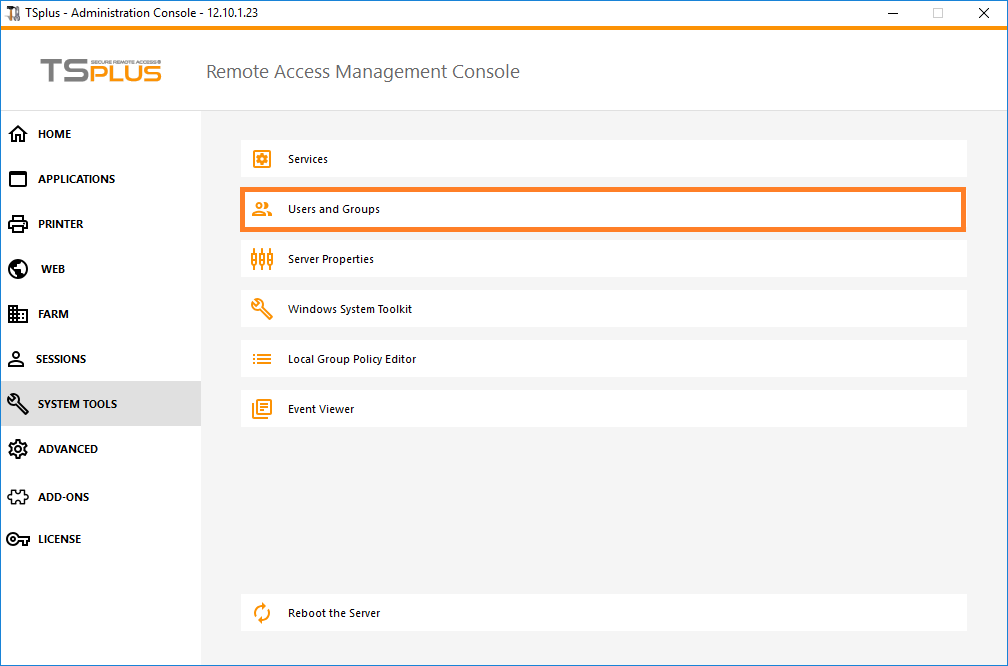
Task: Click the Home house icon in sidebar
Action: [18, 134]
